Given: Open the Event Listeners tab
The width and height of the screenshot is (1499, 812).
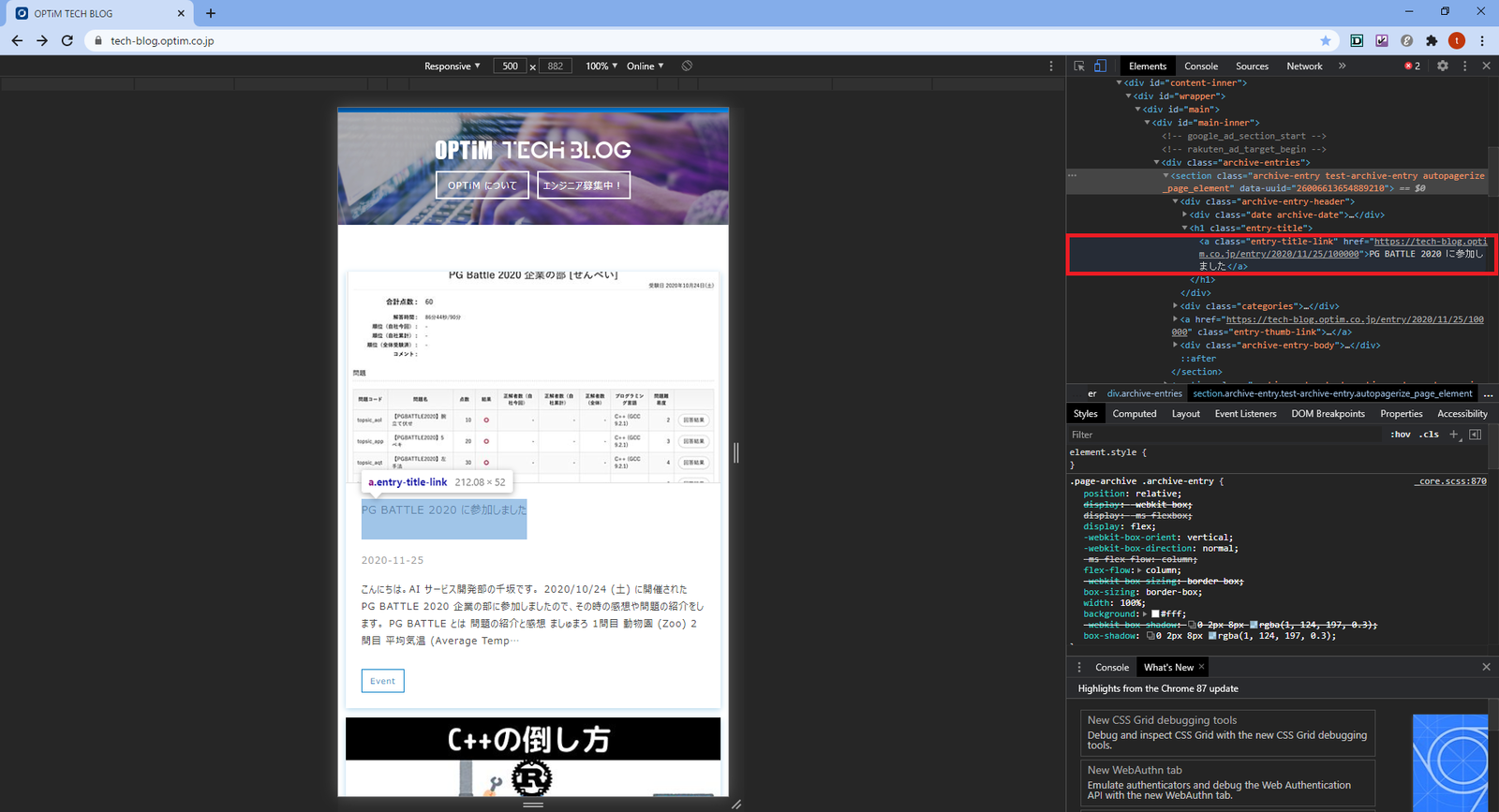Looking at the screenshot, I should click(x=1245, y=413).
